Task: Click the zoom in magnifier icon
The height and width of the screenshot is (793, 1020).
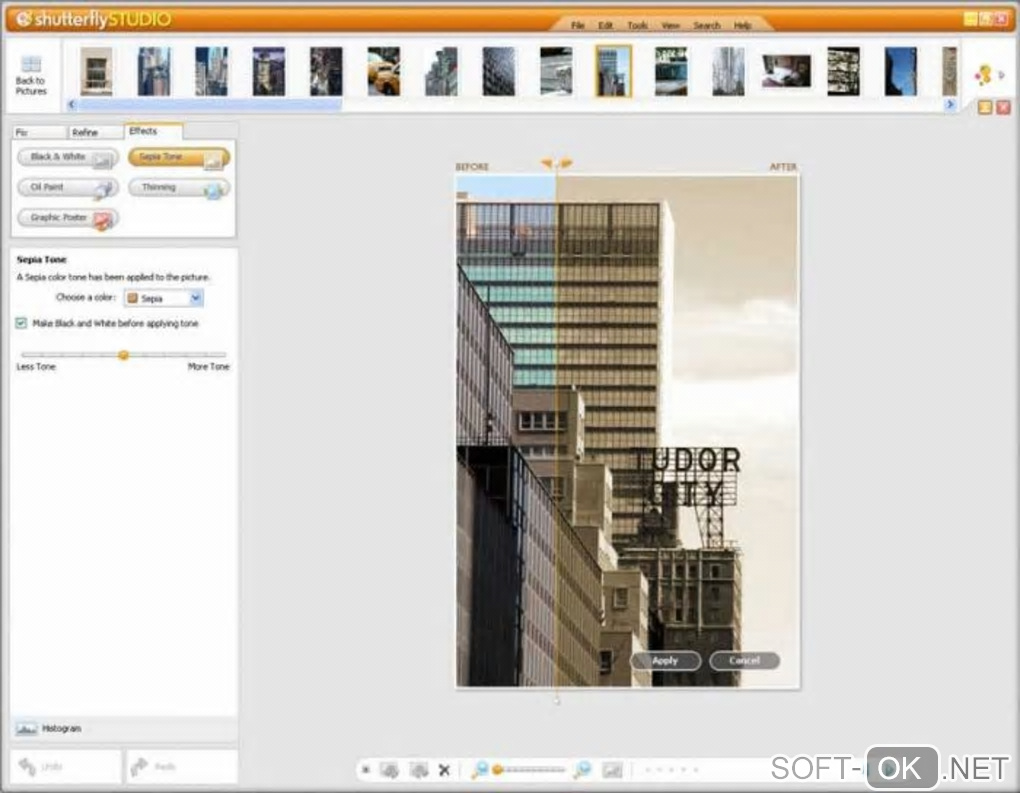Action: coord(581,769)
